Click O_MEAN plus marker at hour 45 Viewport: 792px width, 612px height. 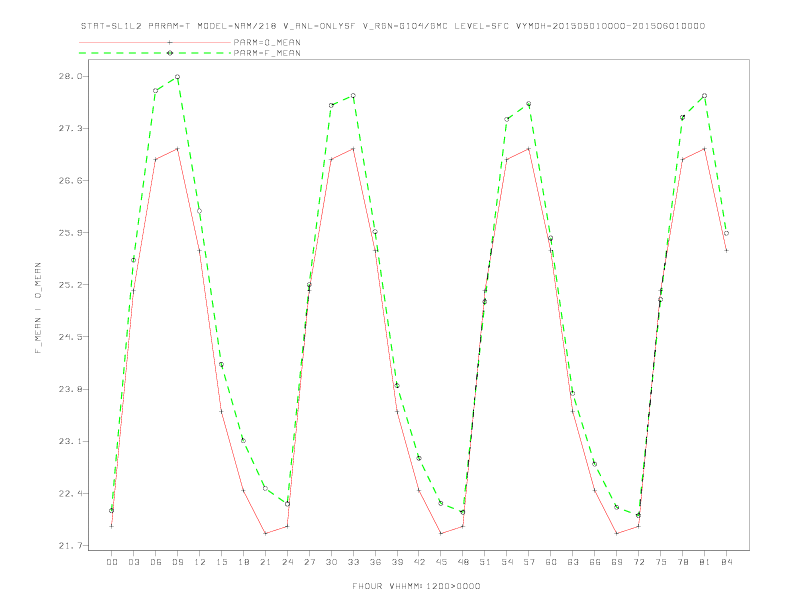[x=441, y=533]
